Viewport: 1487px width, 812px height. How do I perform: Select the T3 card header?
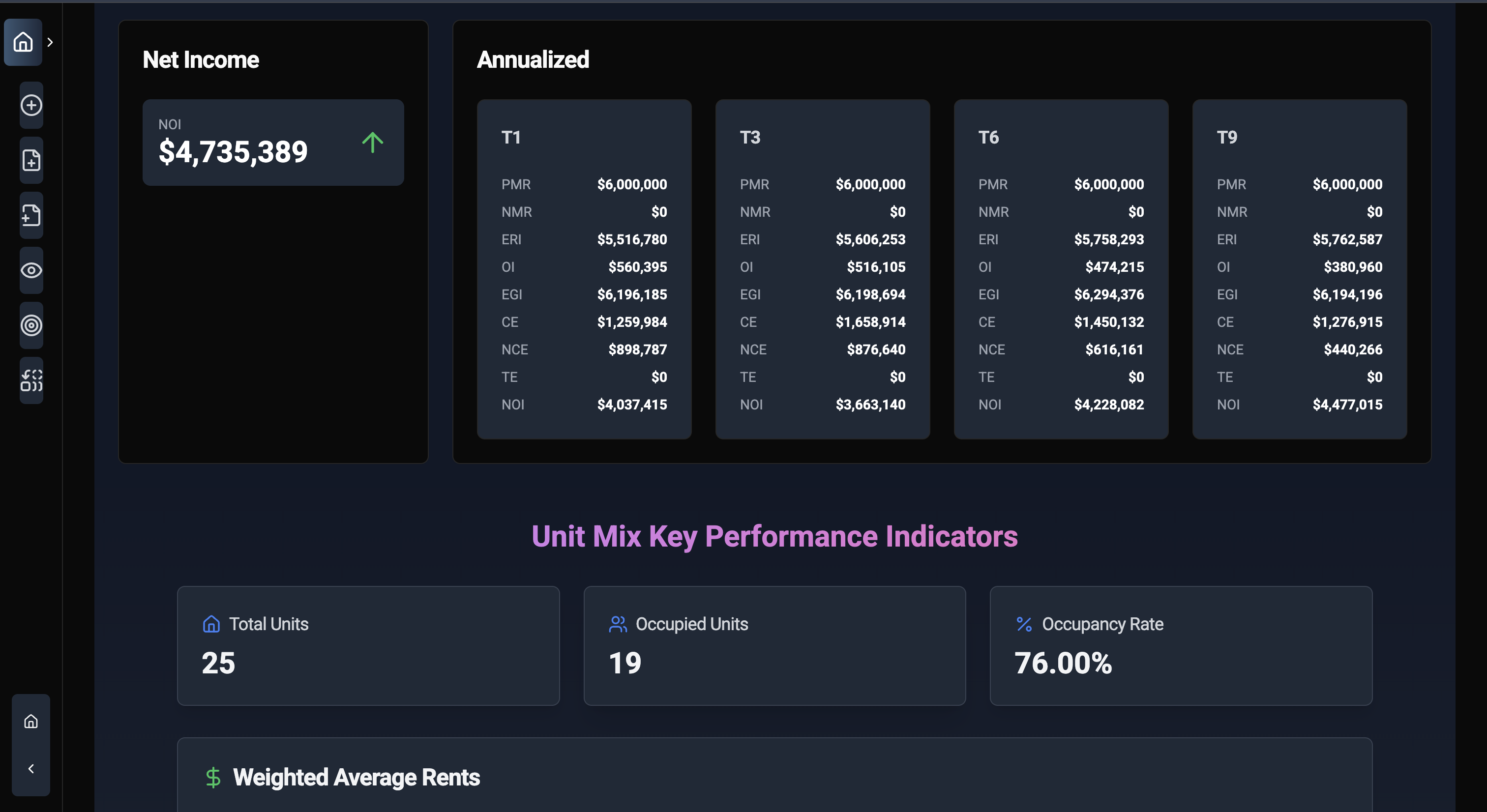pyautogui.click(x=750, y=137)
